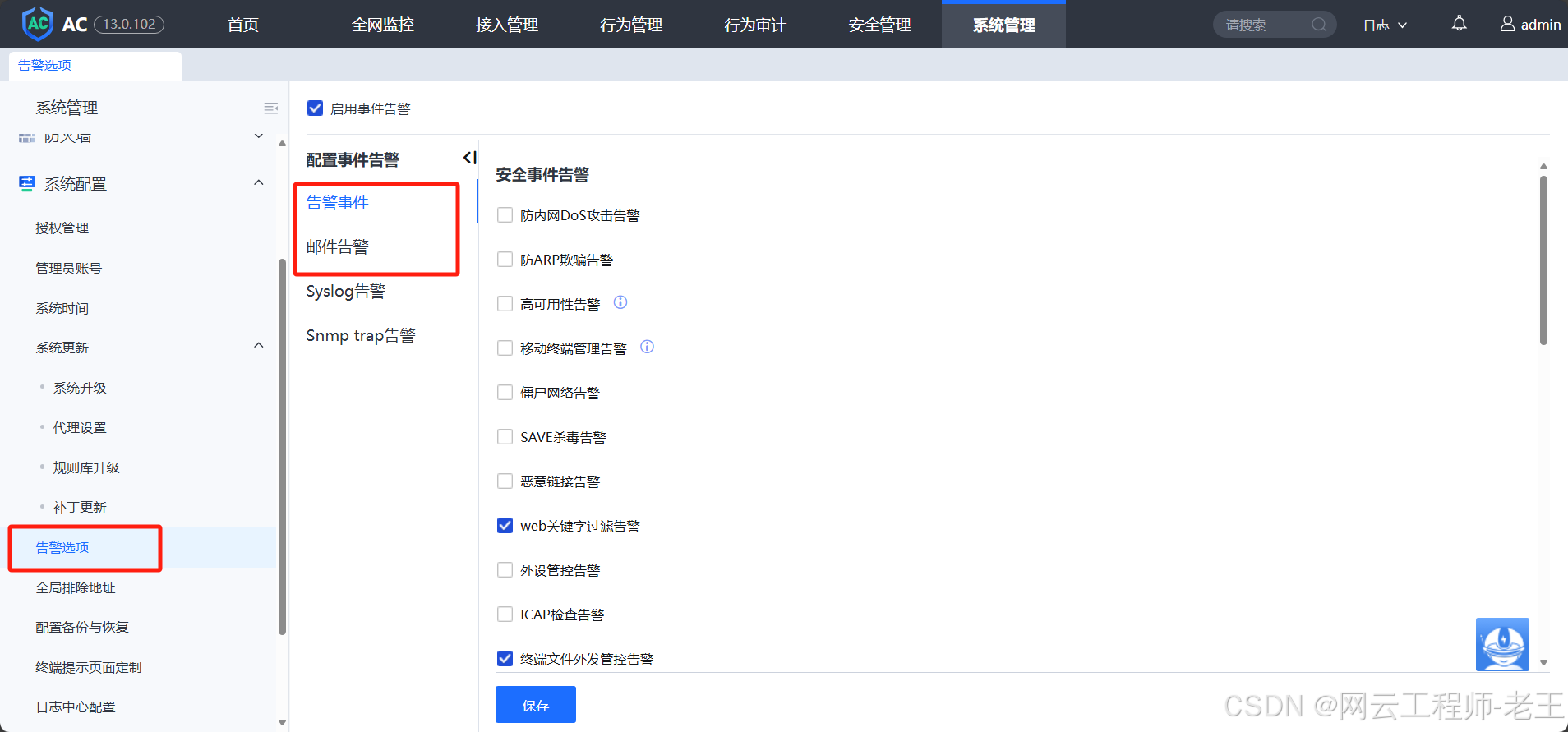The image size is (1568, 732).
Task: Click the 系统配置 section icon
Action: coord(26,183)
